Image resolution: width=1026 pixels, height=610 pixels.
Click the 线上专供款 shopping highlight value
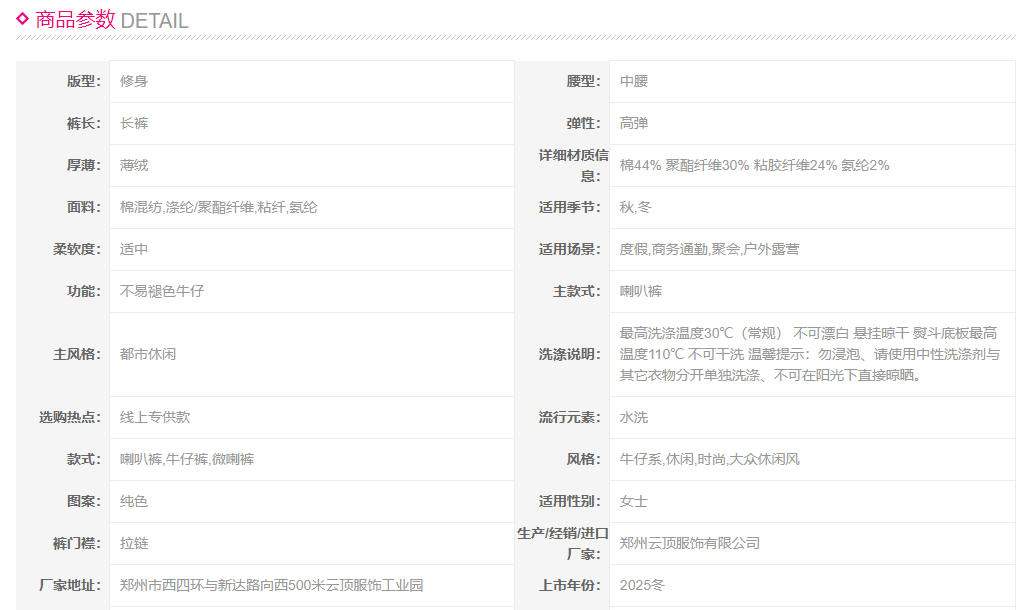point(155,417)
